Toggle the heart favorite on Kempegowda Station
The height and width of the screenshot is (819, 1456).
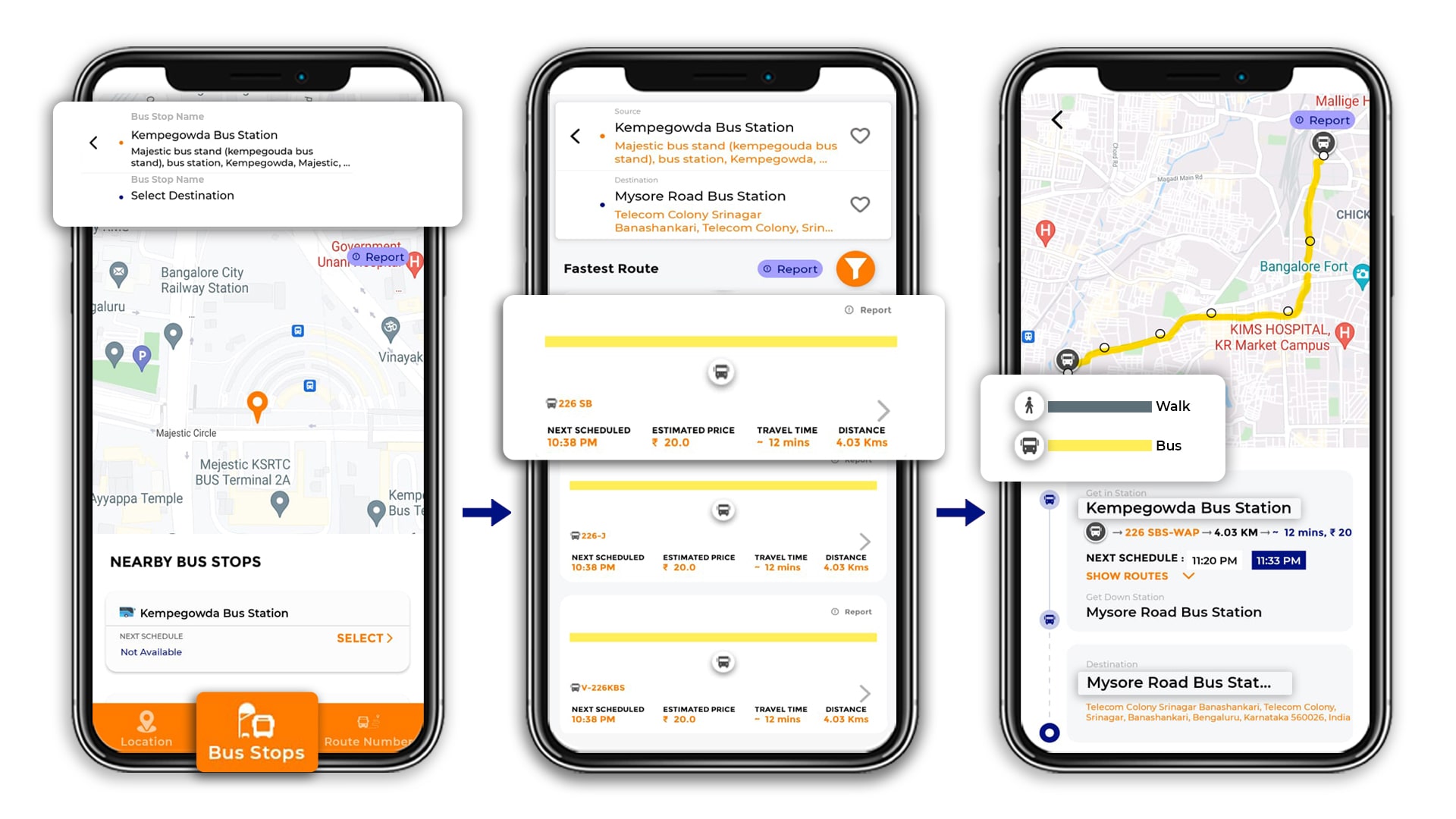click(x=858, y=135)
